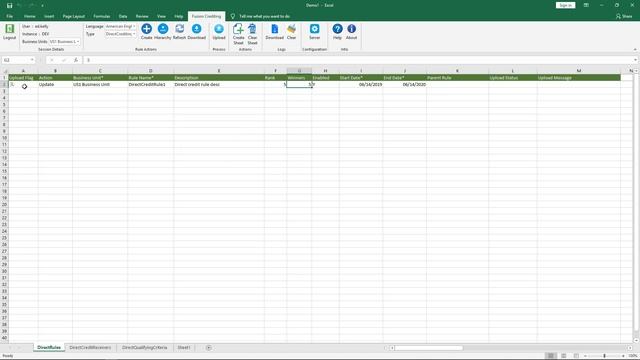The height and width of the screenshot is (360, 640).
Task: Expand the formula bar with its arrow
Action: pyautogui.click(x=636, y=60)
